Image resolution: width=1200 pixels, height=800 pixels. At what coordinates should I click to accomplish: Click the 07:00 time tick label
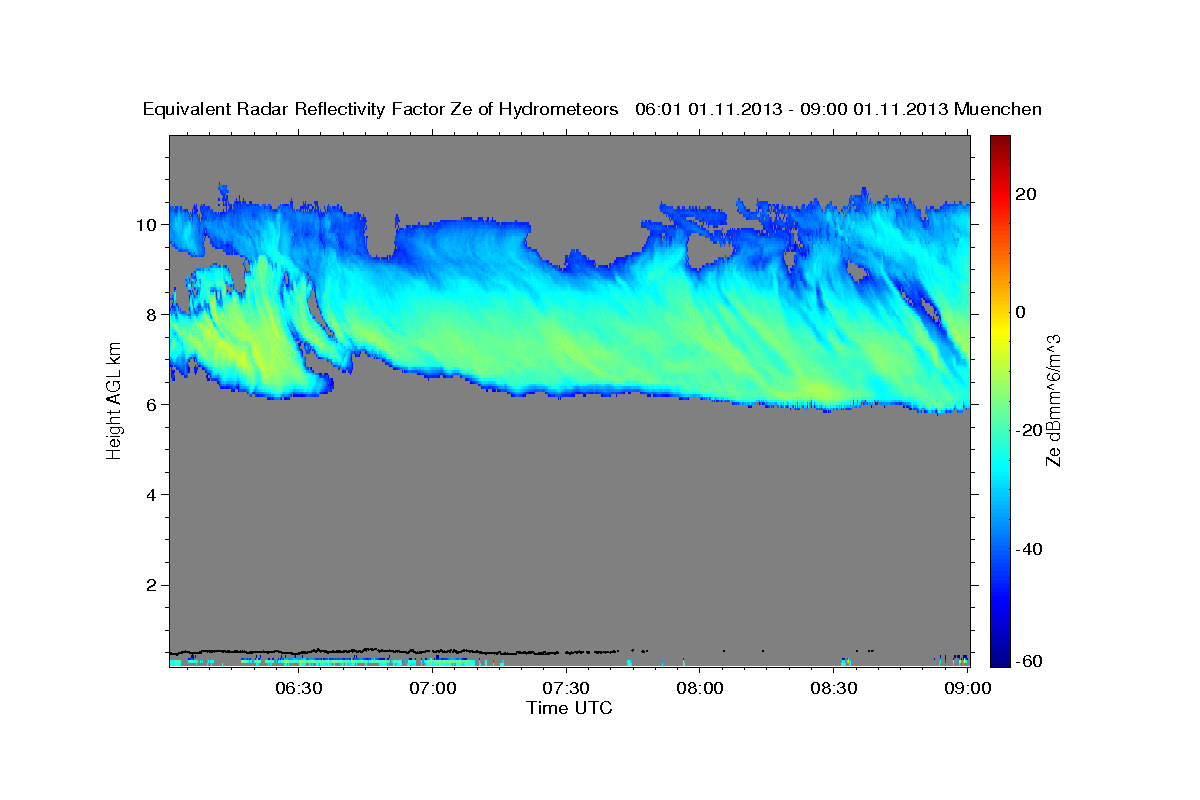coord(433,688)
